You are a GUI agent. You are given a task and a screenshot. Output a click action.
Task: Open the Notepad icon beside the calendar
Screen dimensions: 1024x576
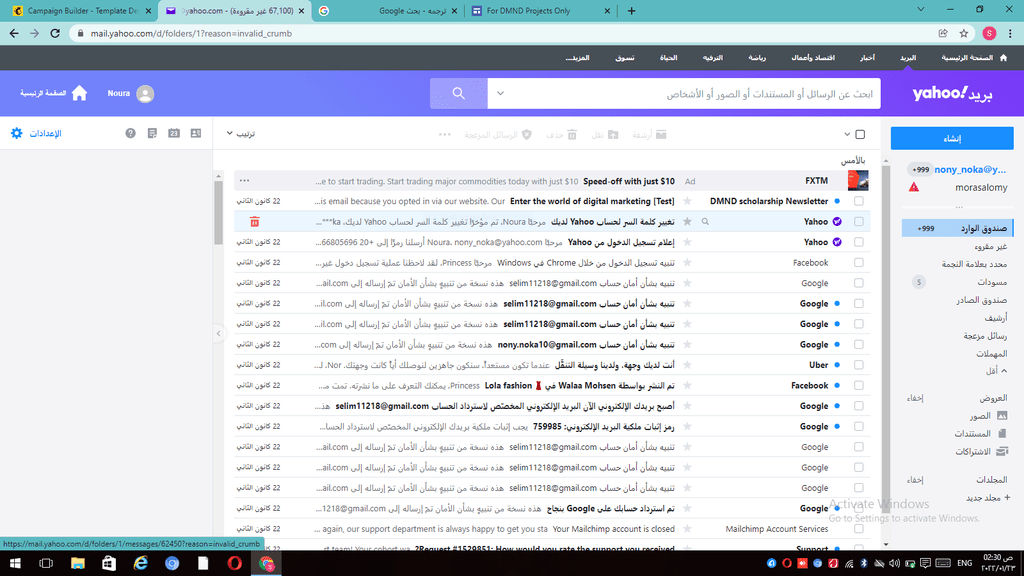point(152,133)
